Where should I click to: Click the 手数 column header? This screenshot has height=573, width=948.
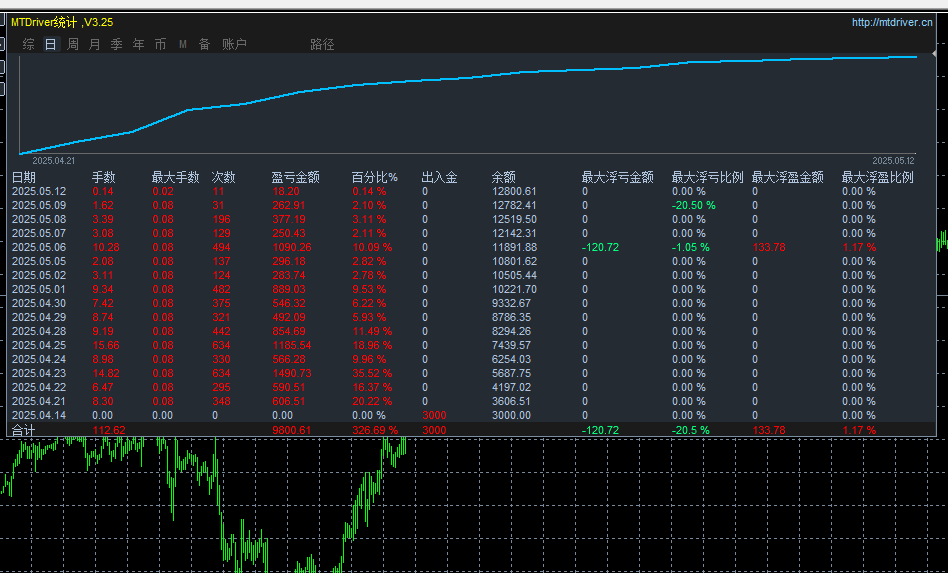tap(103, 177)
